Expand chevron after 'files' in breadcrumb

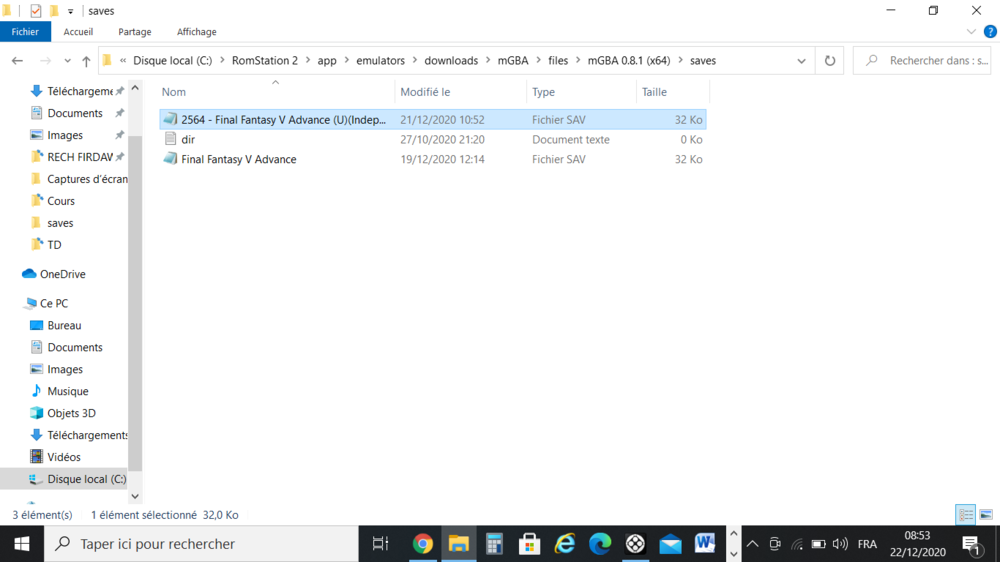pyautogui.click(x=578, y=61)
